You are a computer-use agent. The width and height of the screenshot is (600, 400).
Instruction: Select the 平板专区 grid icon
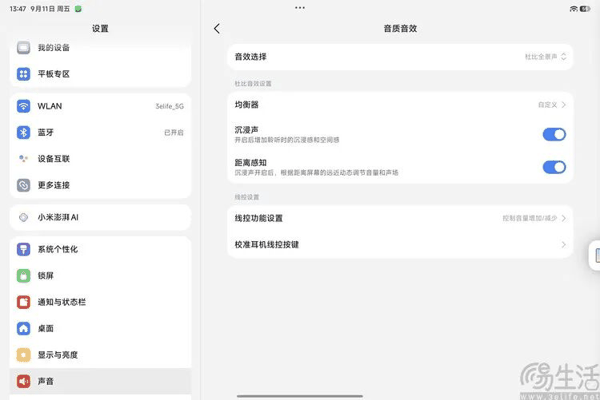(x=23, y=74)
